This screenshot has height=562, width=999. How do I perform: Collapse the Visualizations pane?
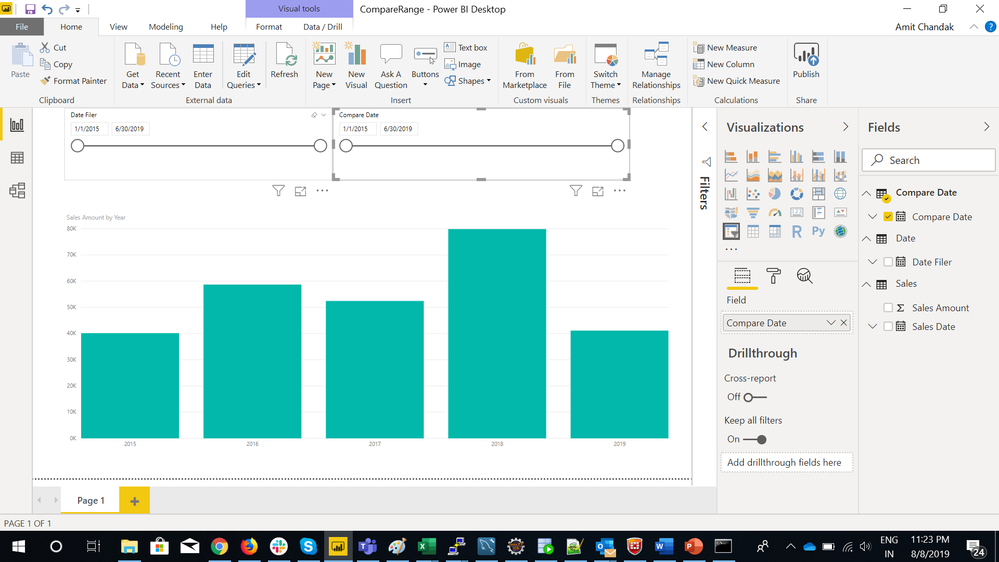tap(845, 127)
